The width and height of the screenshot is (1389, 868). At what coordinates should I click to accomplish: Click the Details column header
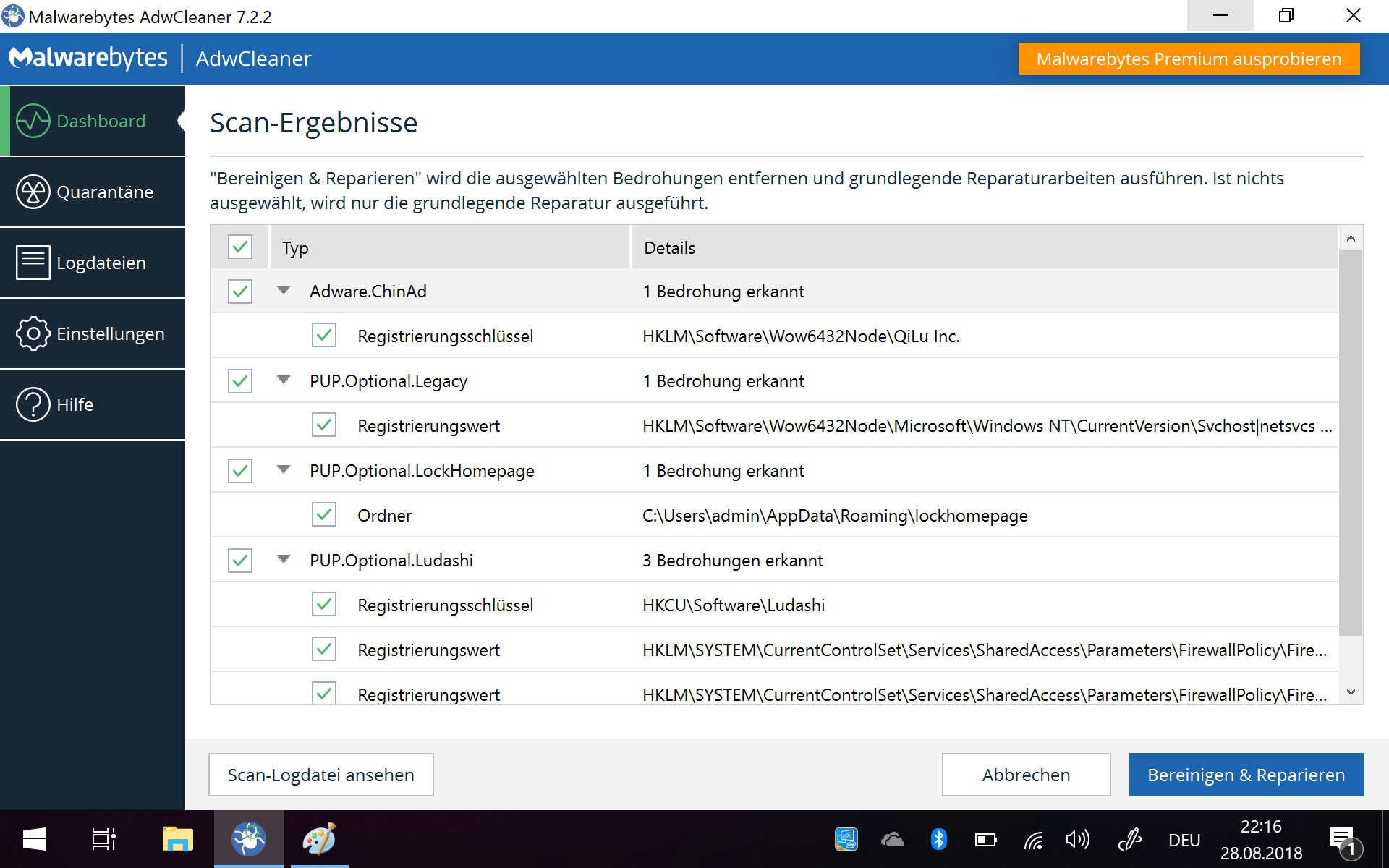click(x=985, y=247)
